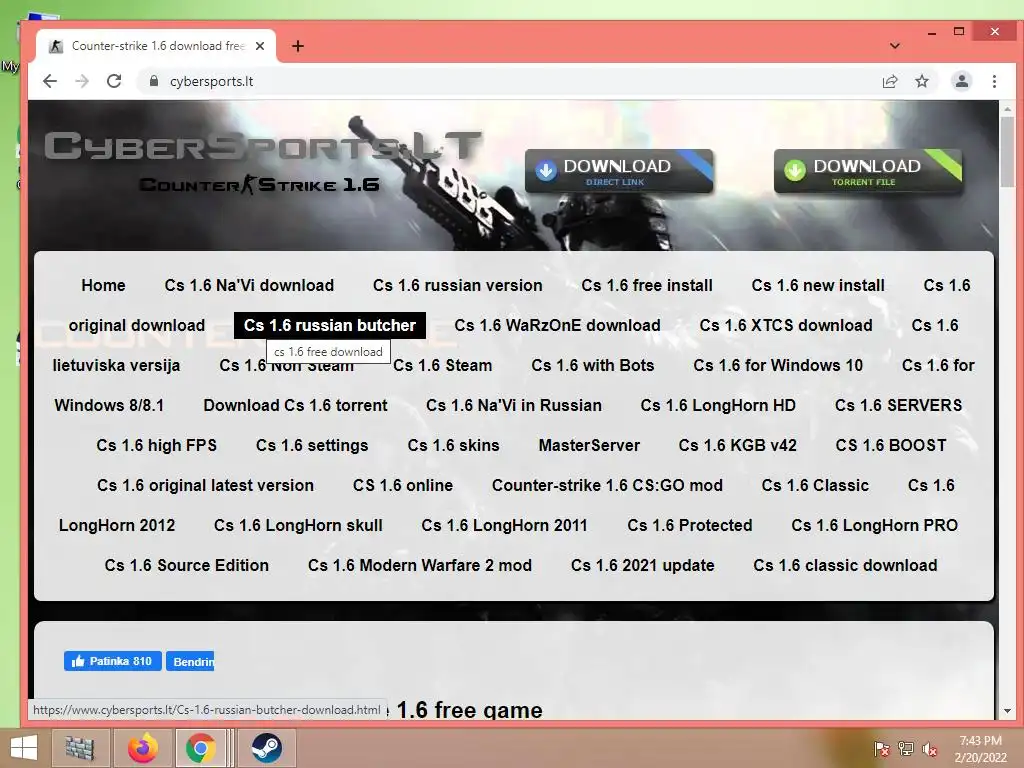The image size is (1024, 768).
Task: Go back with the browser back arrow
Action: tap(50, 81)
